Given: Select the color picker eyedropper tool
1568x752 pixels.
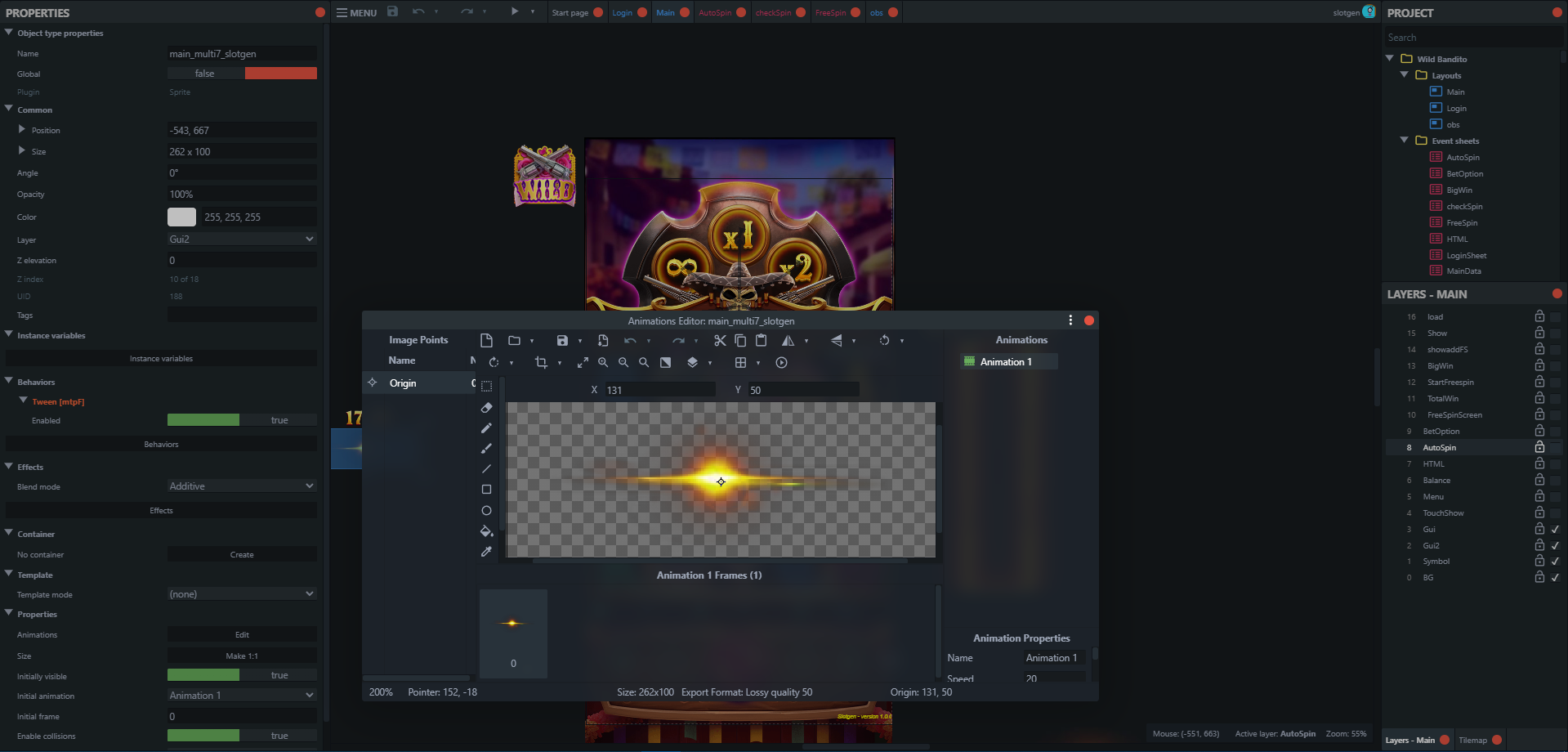Looking at the screenshot, I should click(x=486, y=552).
